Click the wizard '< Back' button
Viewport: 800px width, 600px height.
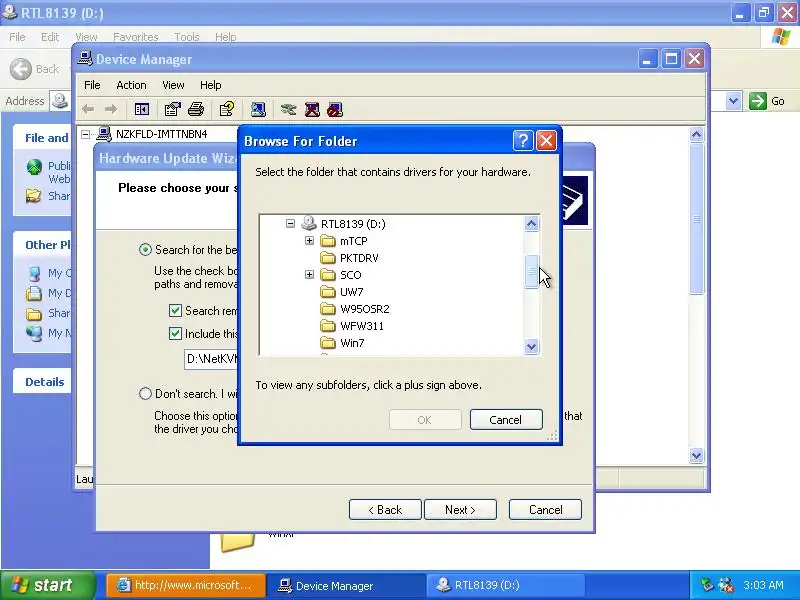click(385, 510)
